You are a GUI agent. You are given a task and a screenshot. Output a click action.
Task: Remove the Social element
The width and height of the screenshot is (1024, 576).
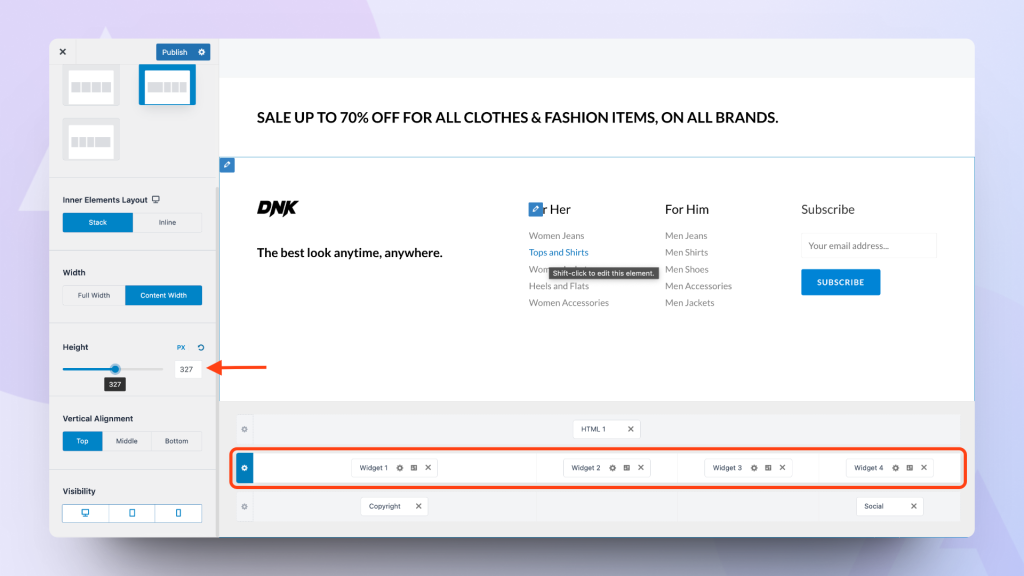(914, 506)
